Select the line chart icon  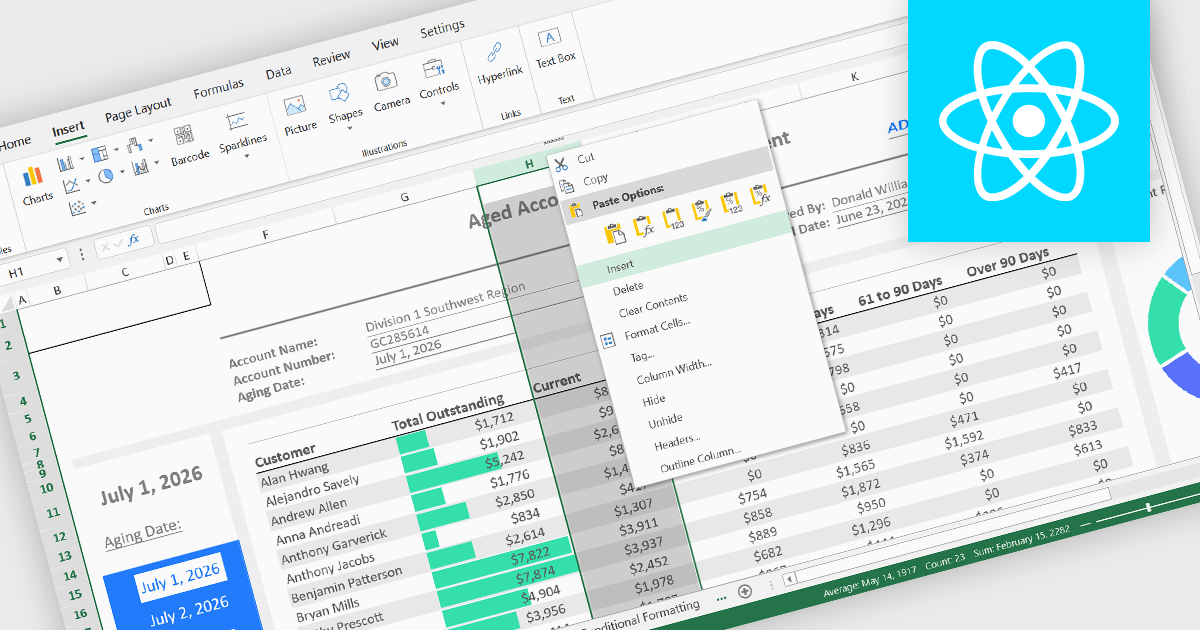click(x=71, y=186)
